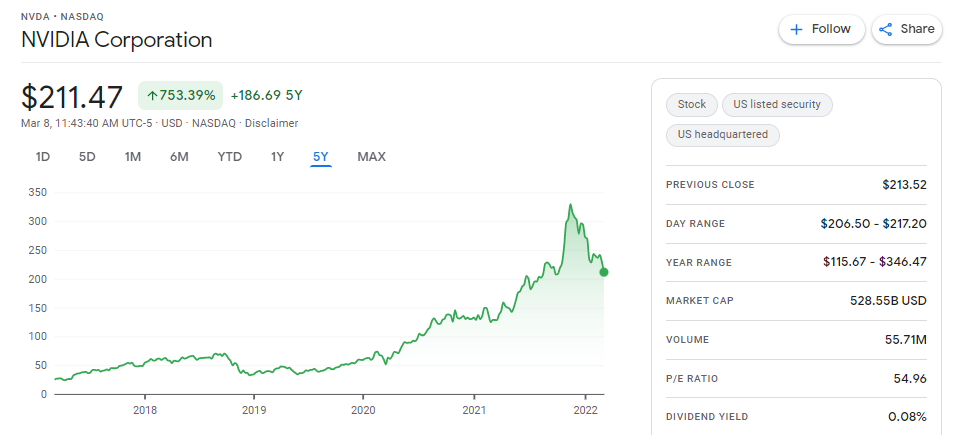Click the NVIDIA Corporation title
Screen dimensions: 970x435
[x=117, y=40]
